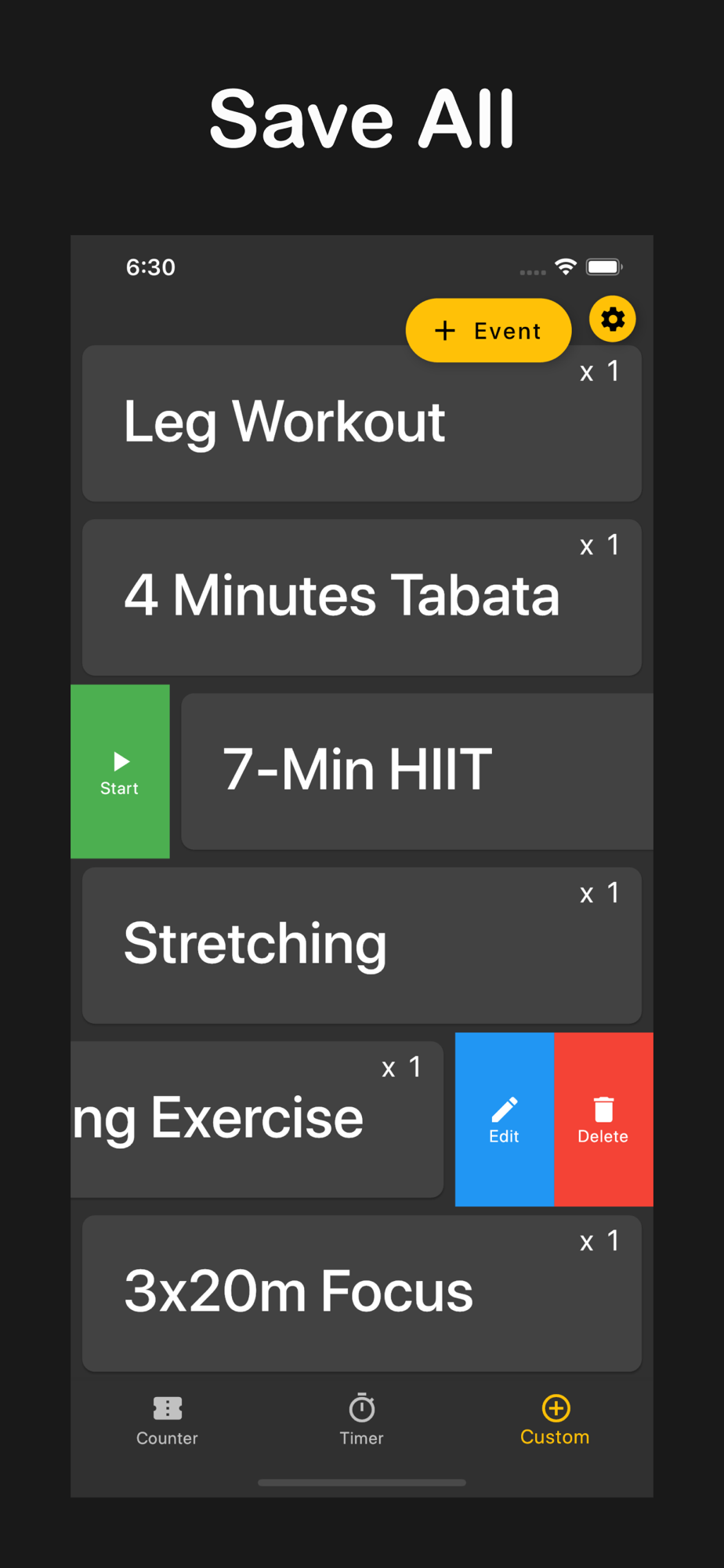The width and height of the screenshot is (724, 1568).
Task: Tap the blue Edit pencil action
Action: click(x=504, y=1119)
